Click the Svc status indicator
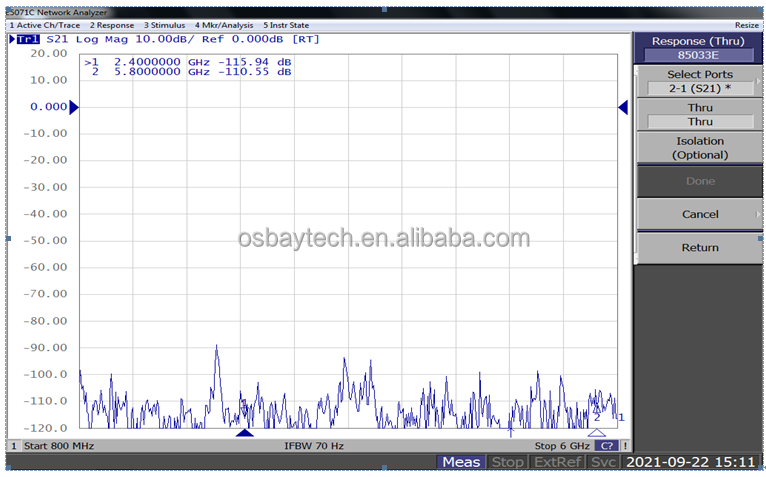766x477 pixels. point(603,462)
